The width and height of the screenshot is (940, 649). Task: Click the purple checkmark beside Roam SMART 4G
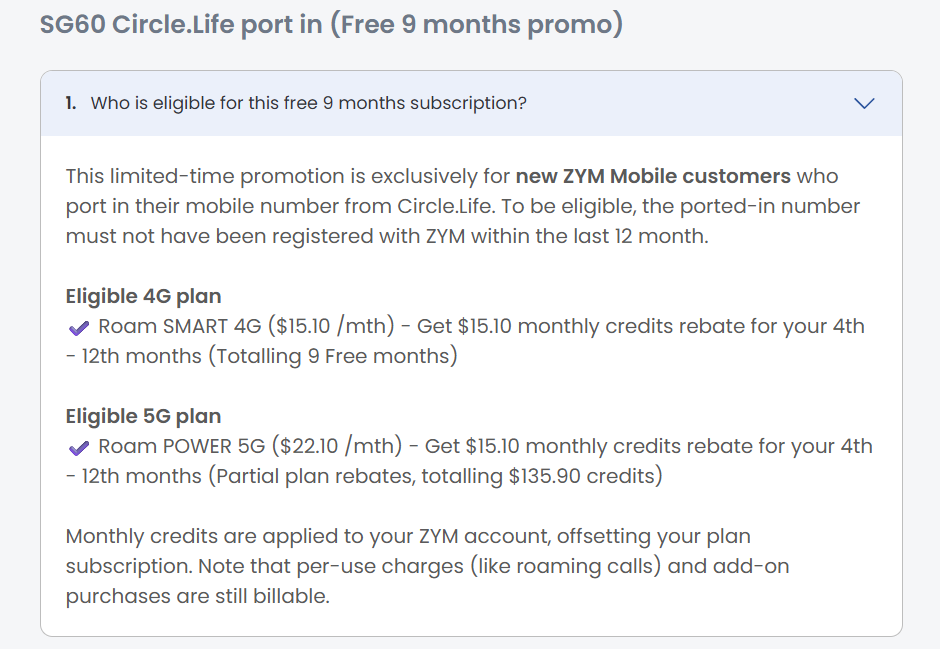[x=79, y=328]
